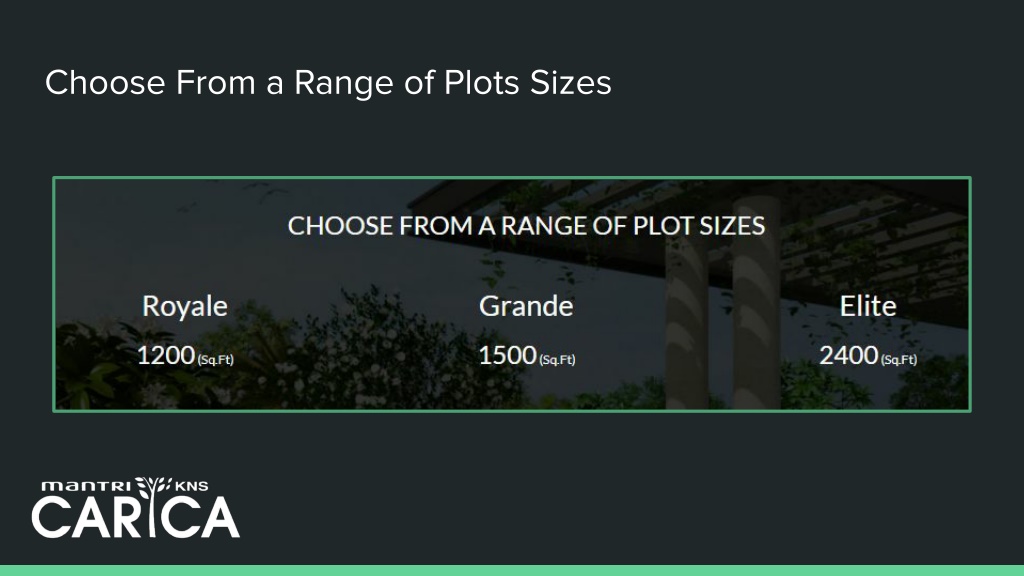The width and height of the screenshot is (1024, 576).
Task: Click the stone pillars in the banner image
Action: pyautogui.click(x=722, y=307)
